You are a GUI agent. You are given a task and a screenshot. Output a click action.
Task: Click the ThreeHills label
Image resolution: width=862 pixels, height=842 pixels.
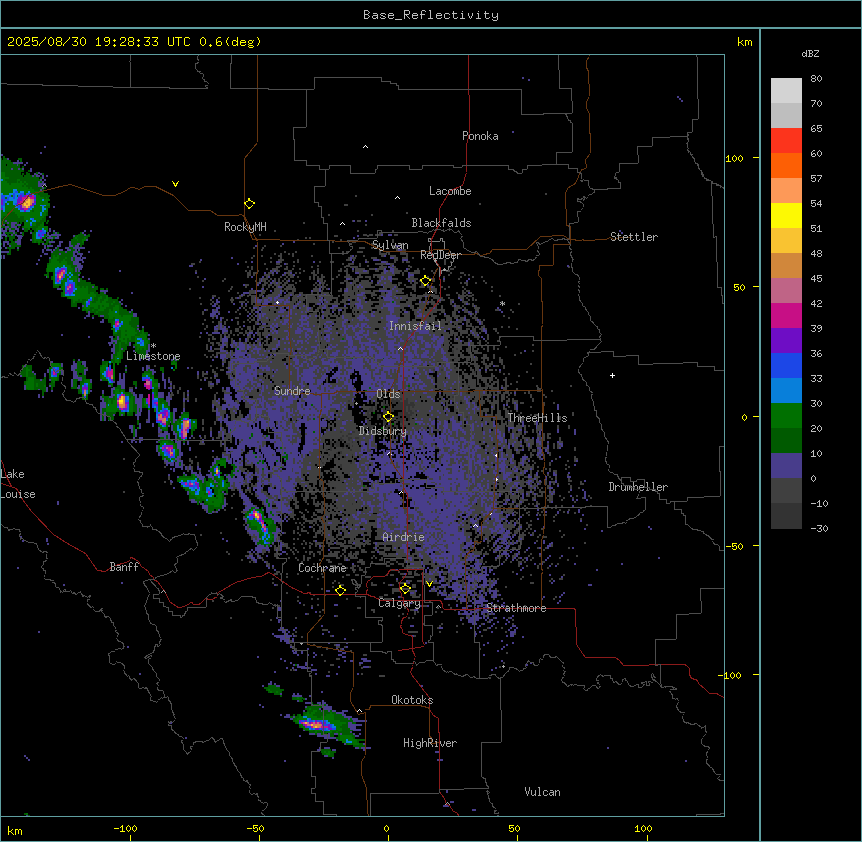pos(537,418)
